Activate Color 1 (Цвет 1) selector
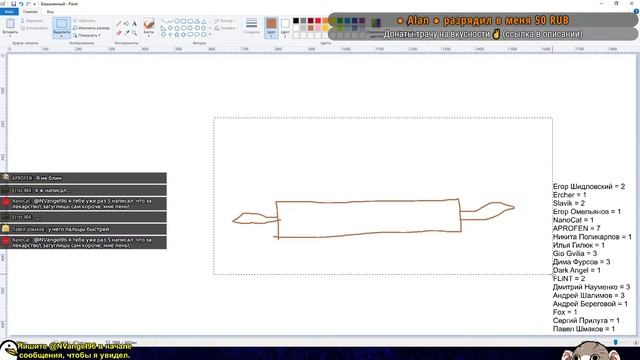 point(271,27)
